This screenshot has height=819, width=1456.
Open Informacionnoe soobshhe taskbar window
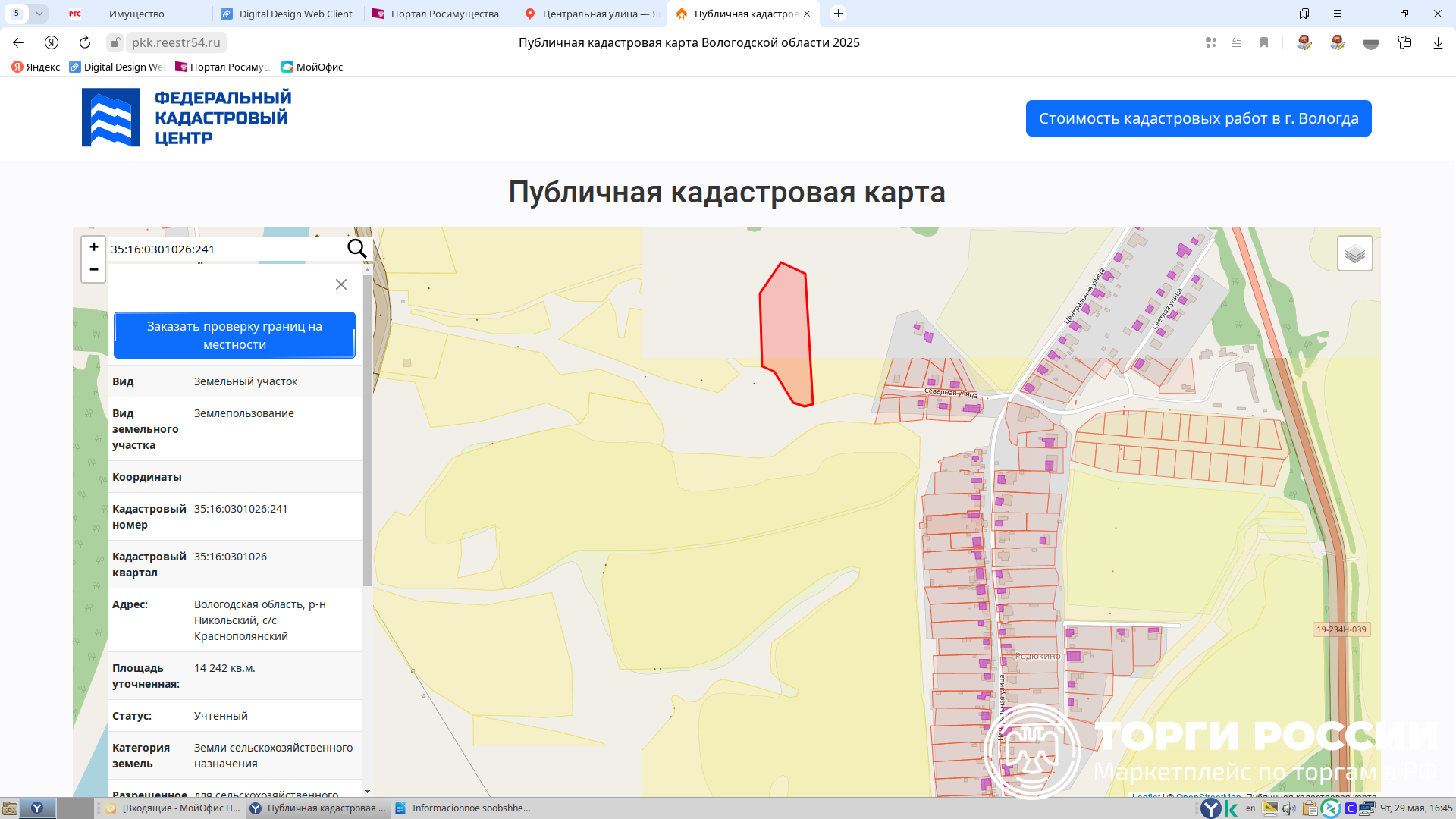(464, 808)
